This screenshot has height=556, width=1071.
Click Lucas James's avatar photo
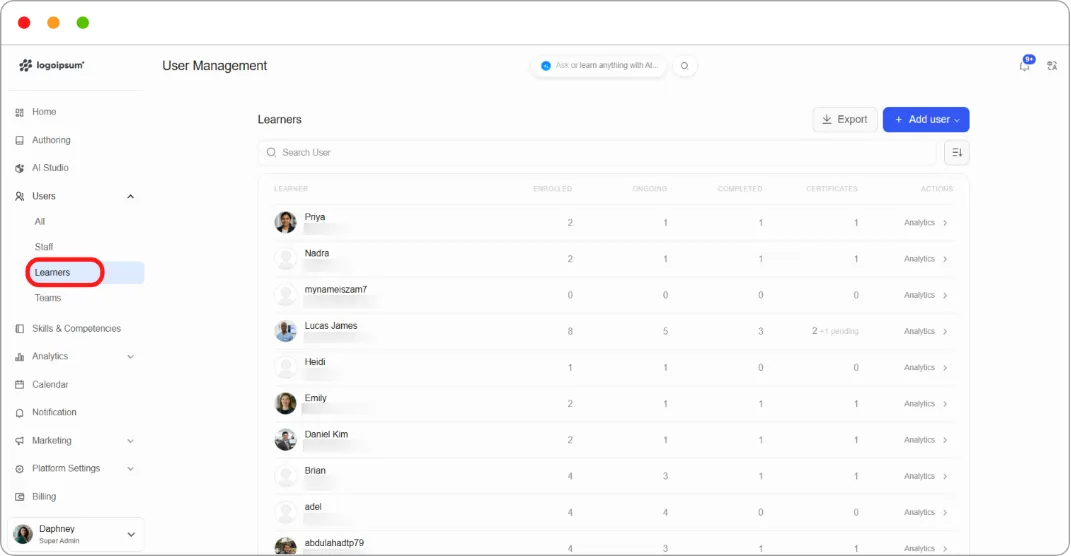[x=286, y=331]
